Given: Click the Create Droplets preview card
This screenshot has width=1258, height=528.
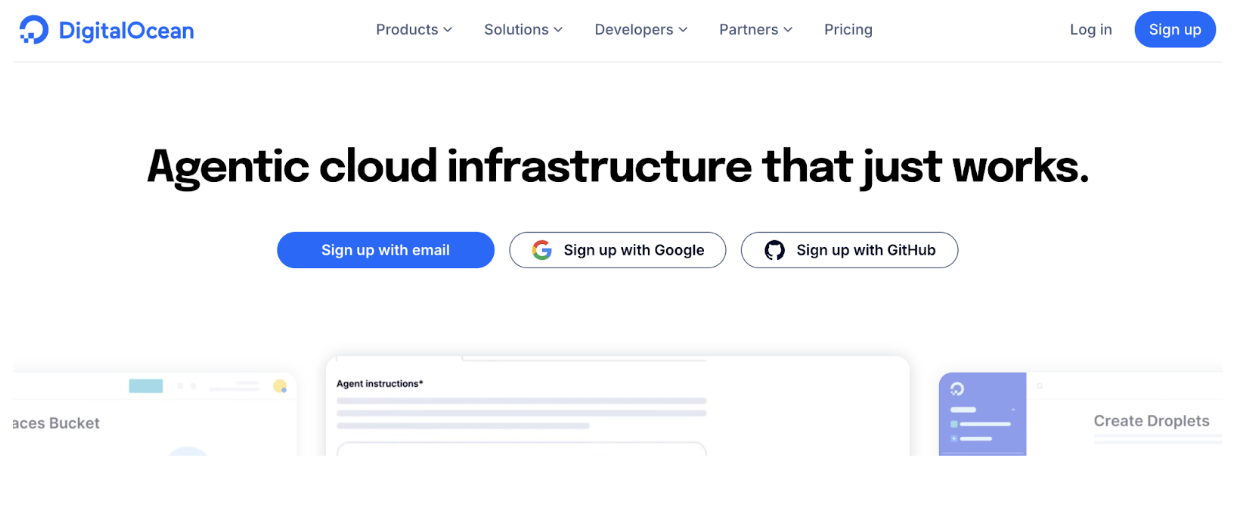Looking at the screenshot, I should (x=1080, y=414).
